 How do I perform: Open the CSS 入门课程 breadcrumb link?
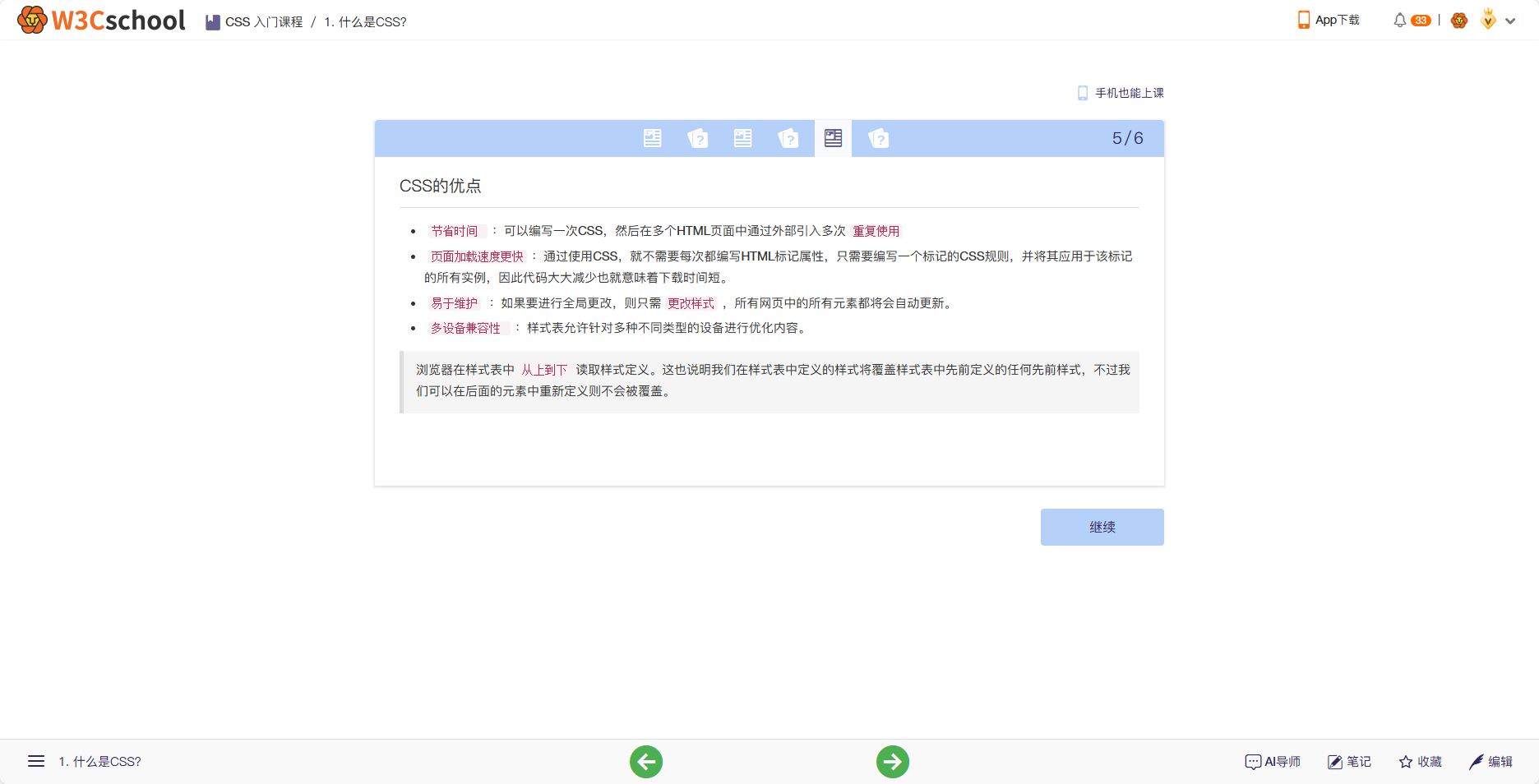point(264,22)
